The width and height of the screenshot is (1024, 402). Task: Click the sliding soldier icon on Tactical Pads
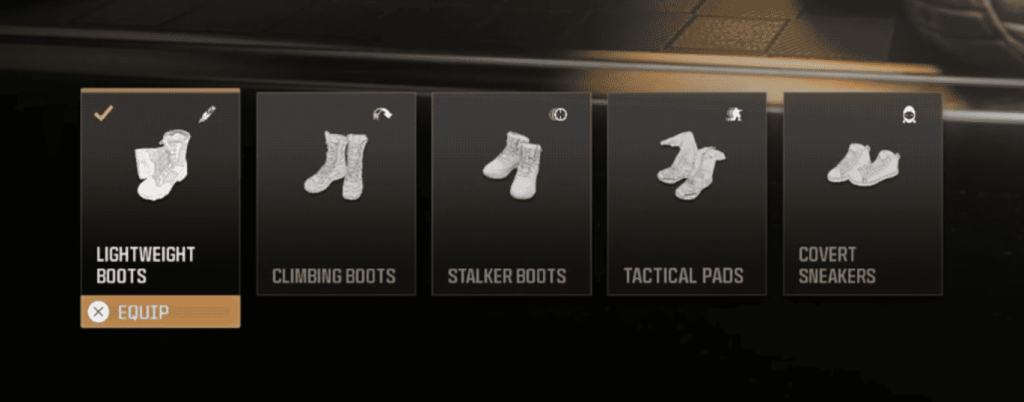click(x=733, y=115)
